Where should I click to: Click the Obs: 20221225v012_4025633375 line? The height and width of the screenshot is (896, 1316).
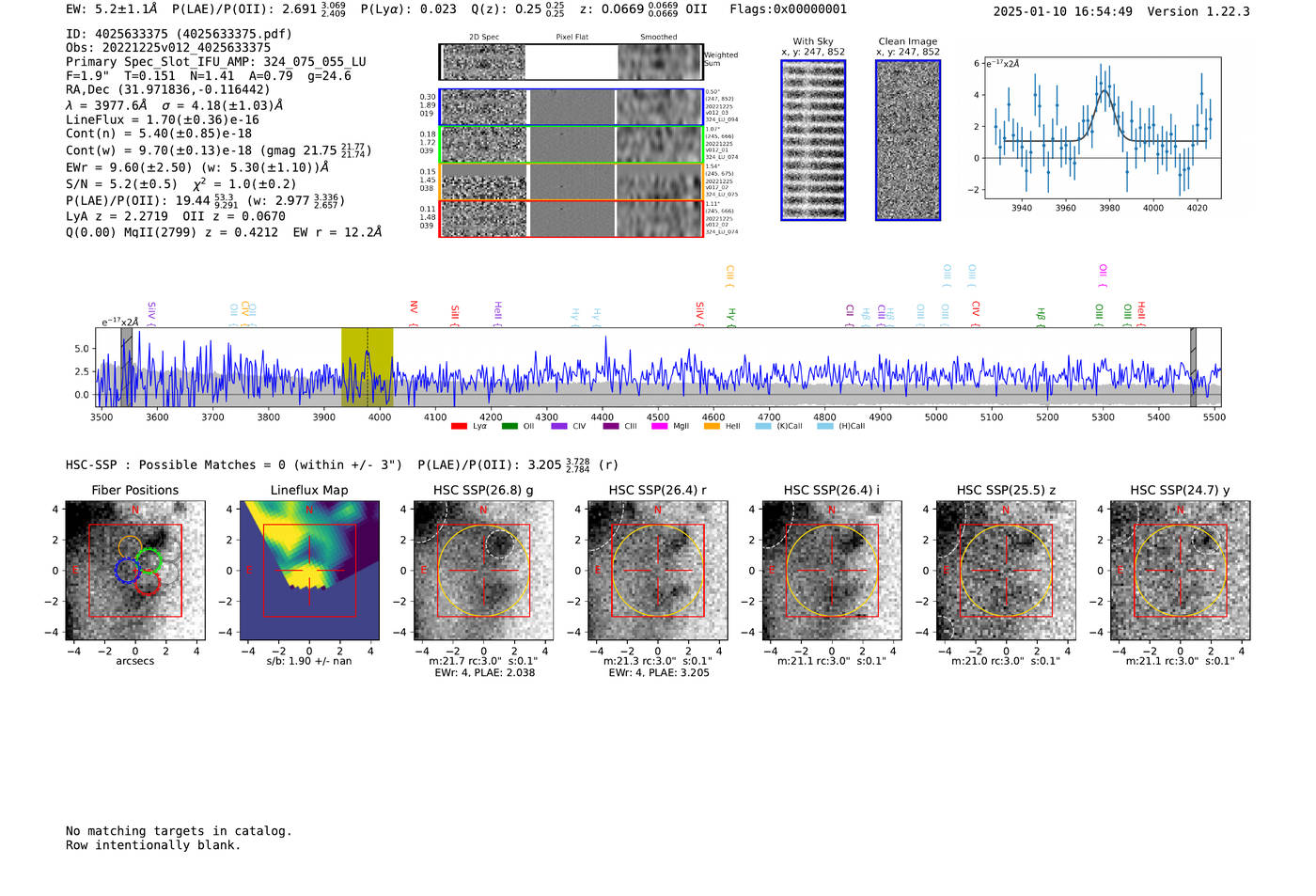[x=168, y=48]
